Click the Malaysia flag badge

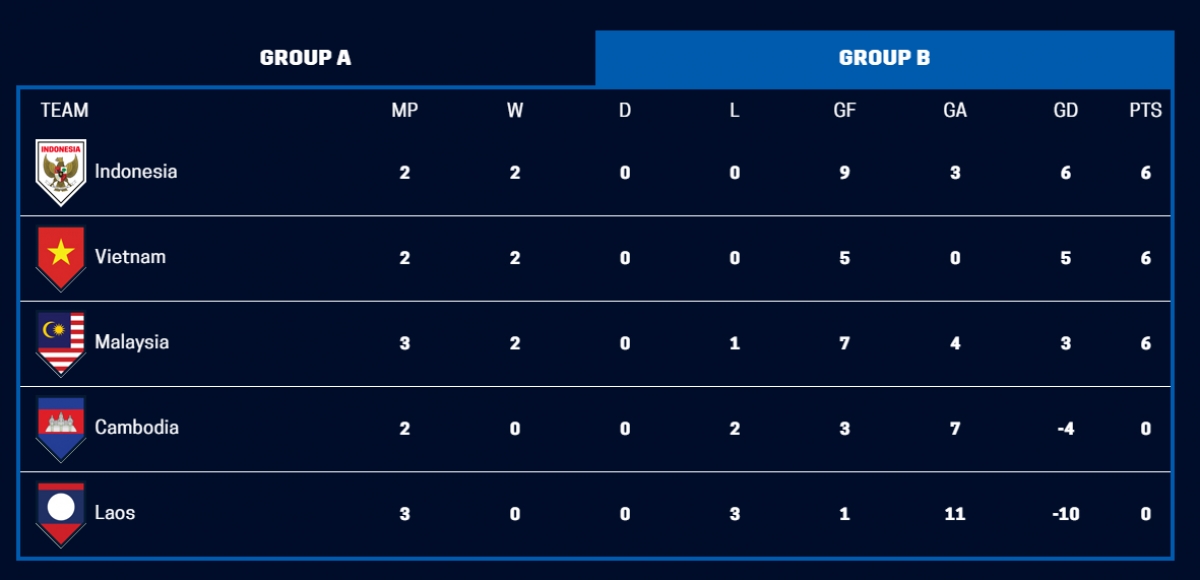click(x=61, y=342)
